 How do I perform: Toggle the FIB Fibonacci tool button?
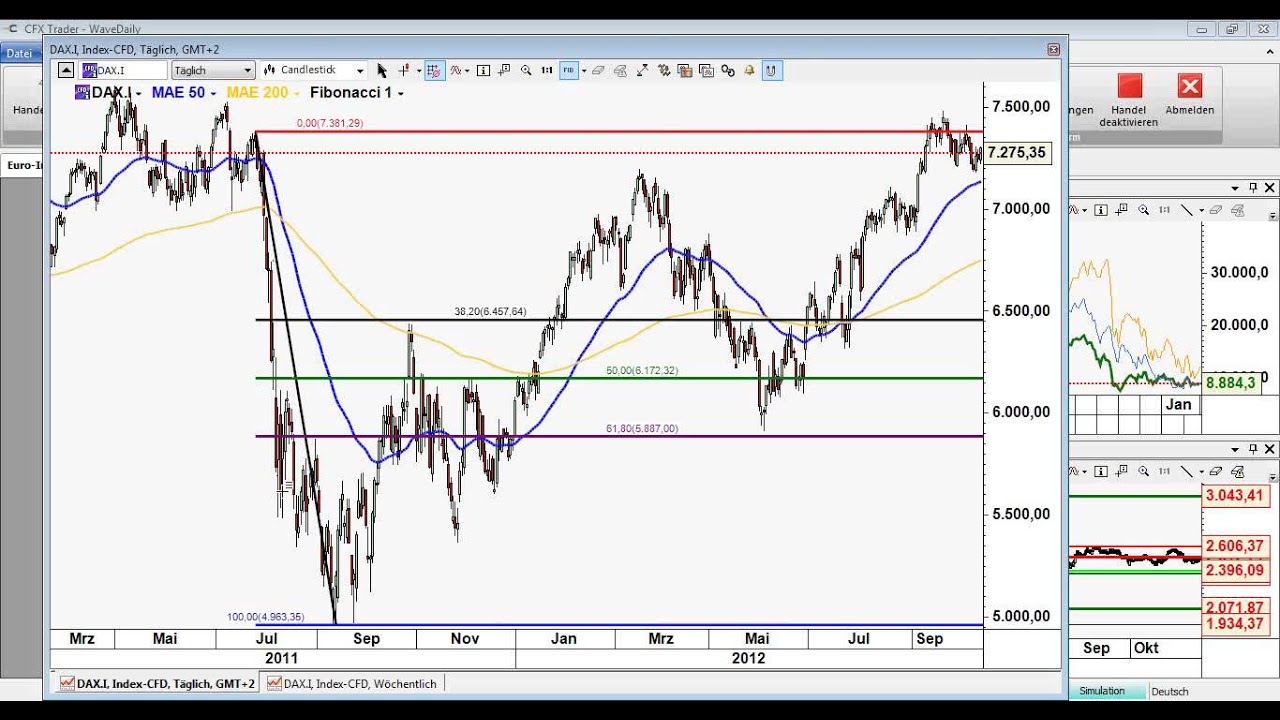pyautogui.click(x=568, y=71)
